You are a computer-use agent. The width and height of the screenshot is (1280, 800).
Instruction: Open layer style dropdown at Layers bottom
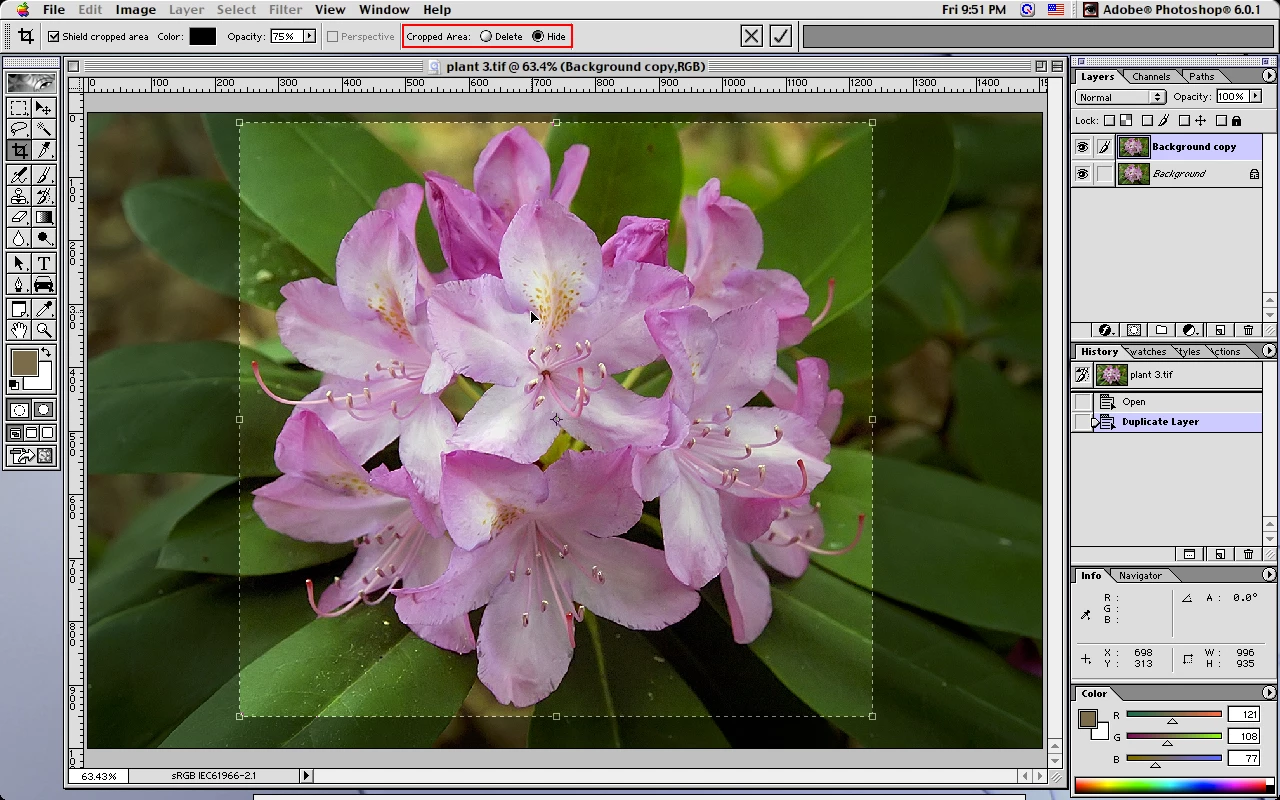[x=1106, y=330]
